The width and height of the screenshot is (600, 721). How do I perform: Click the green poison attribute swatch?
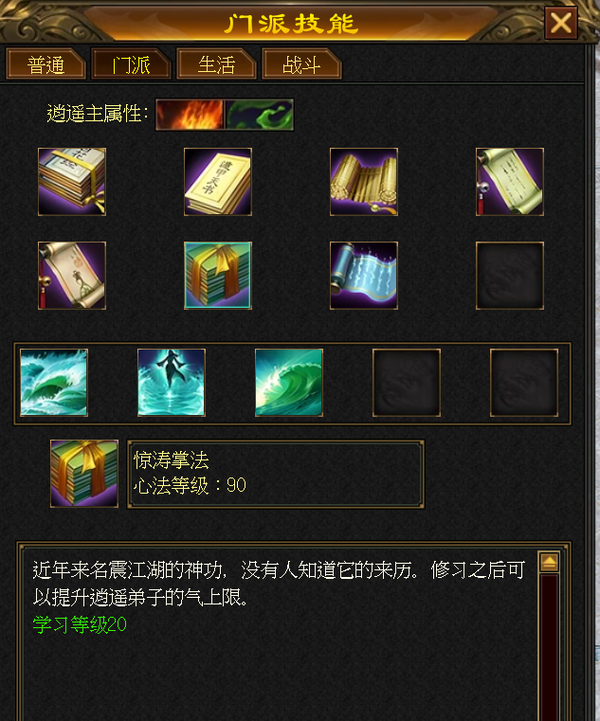(259, 114)
